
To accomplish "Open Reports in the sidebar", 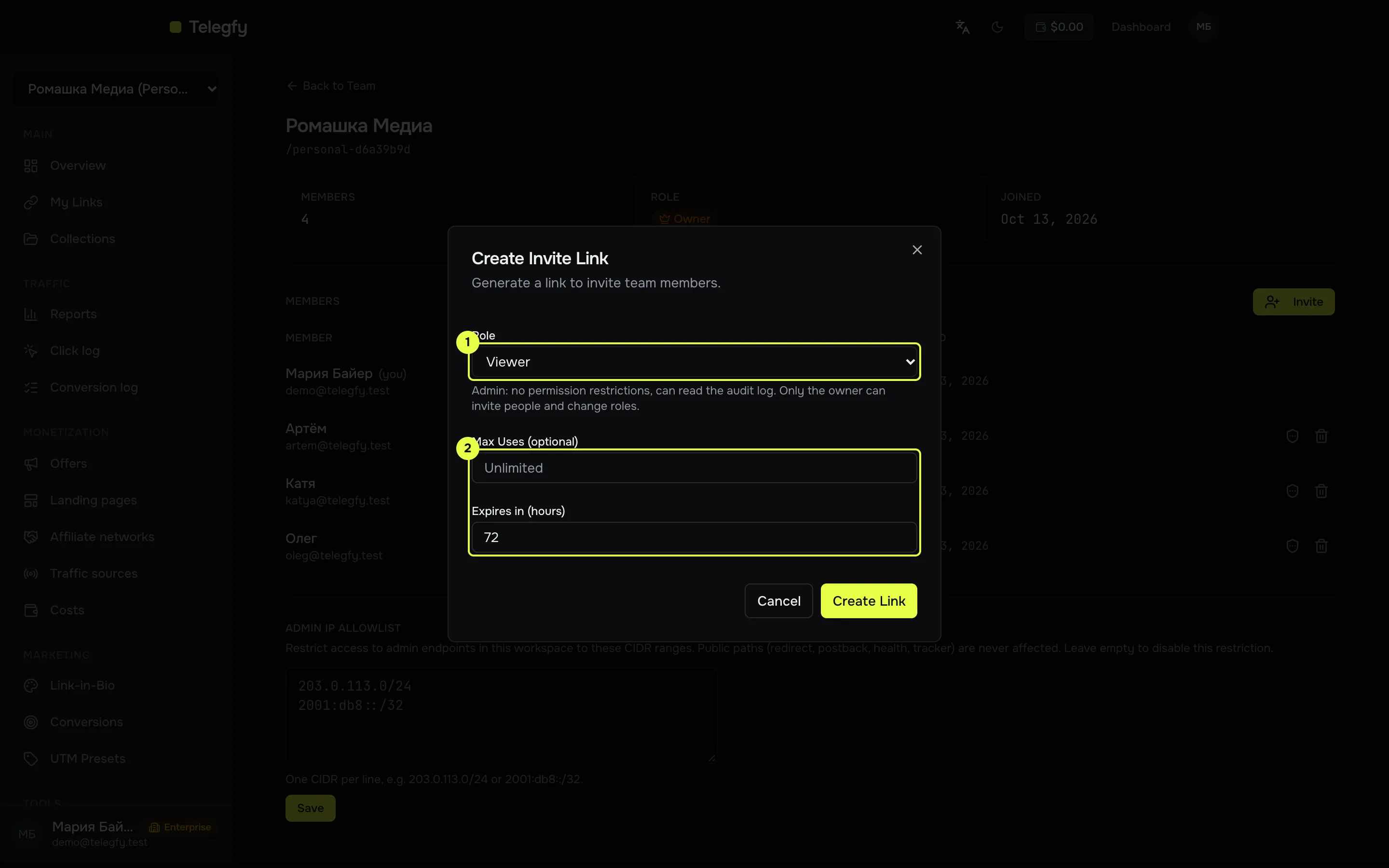I will 73,314.
